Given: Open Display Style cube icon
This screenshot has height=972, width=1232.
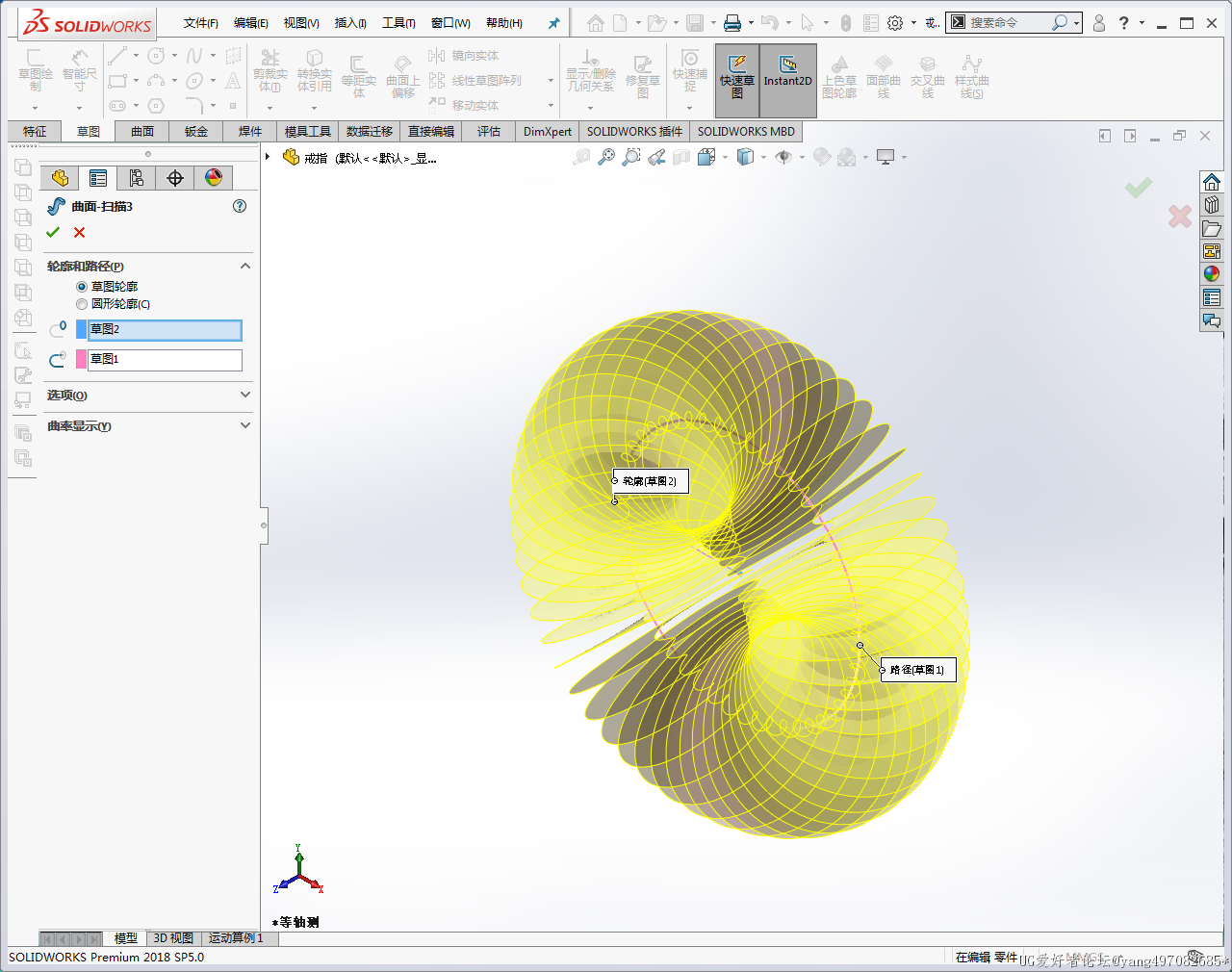Looking at the screenshot, I should (745, 157).
